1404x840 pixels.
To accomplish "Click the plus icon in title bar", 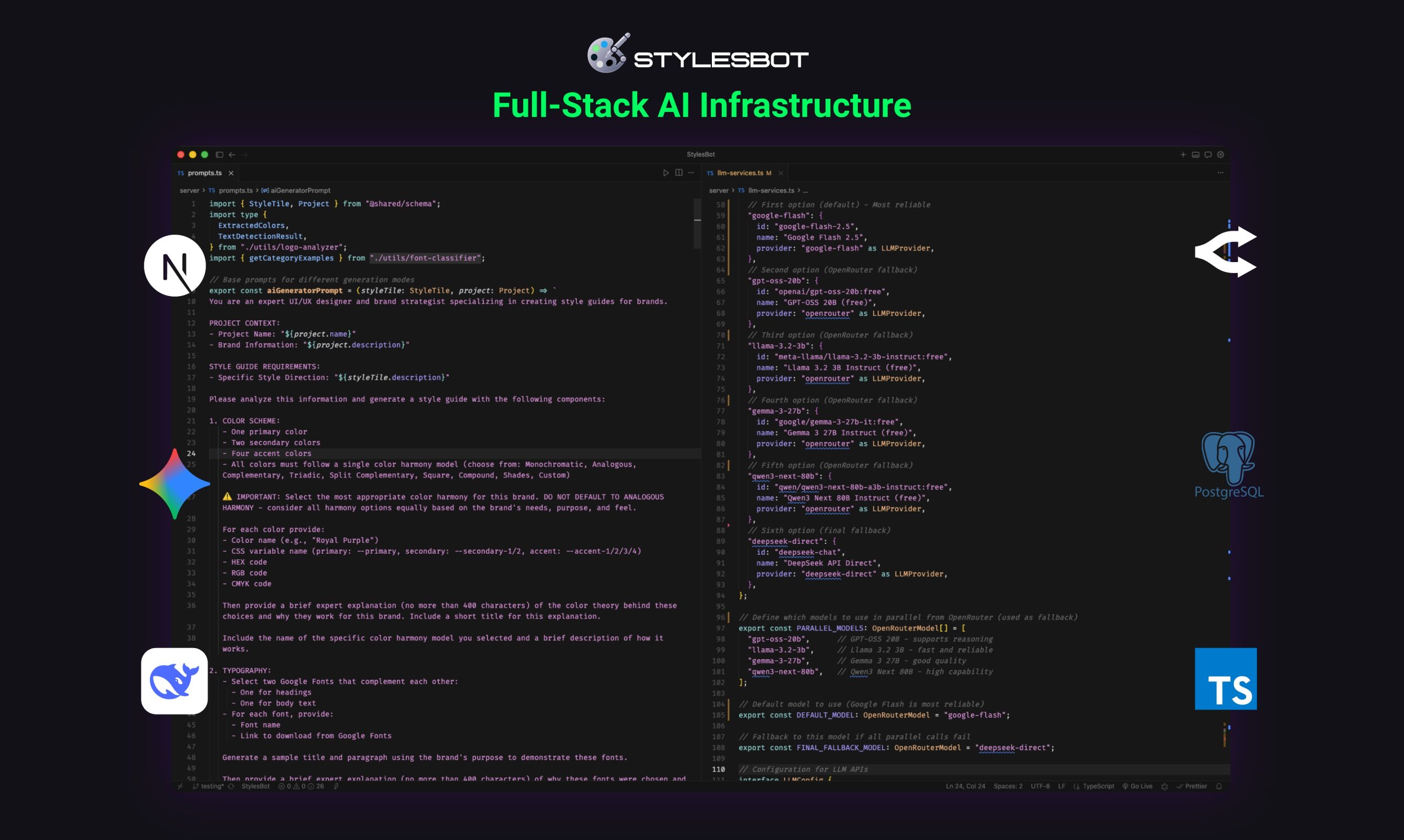I will click(1182, 155).
